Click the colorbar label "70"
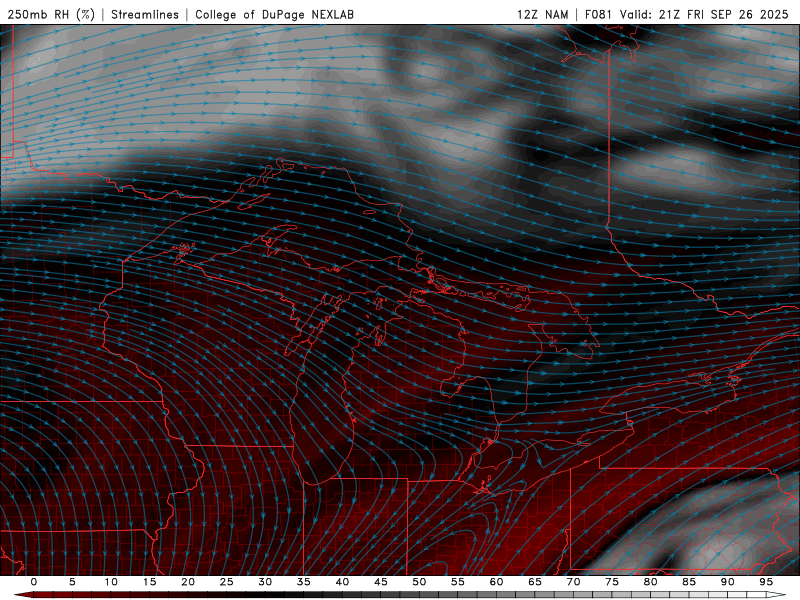The image size is (800, 600). click(x=573, y=582)
